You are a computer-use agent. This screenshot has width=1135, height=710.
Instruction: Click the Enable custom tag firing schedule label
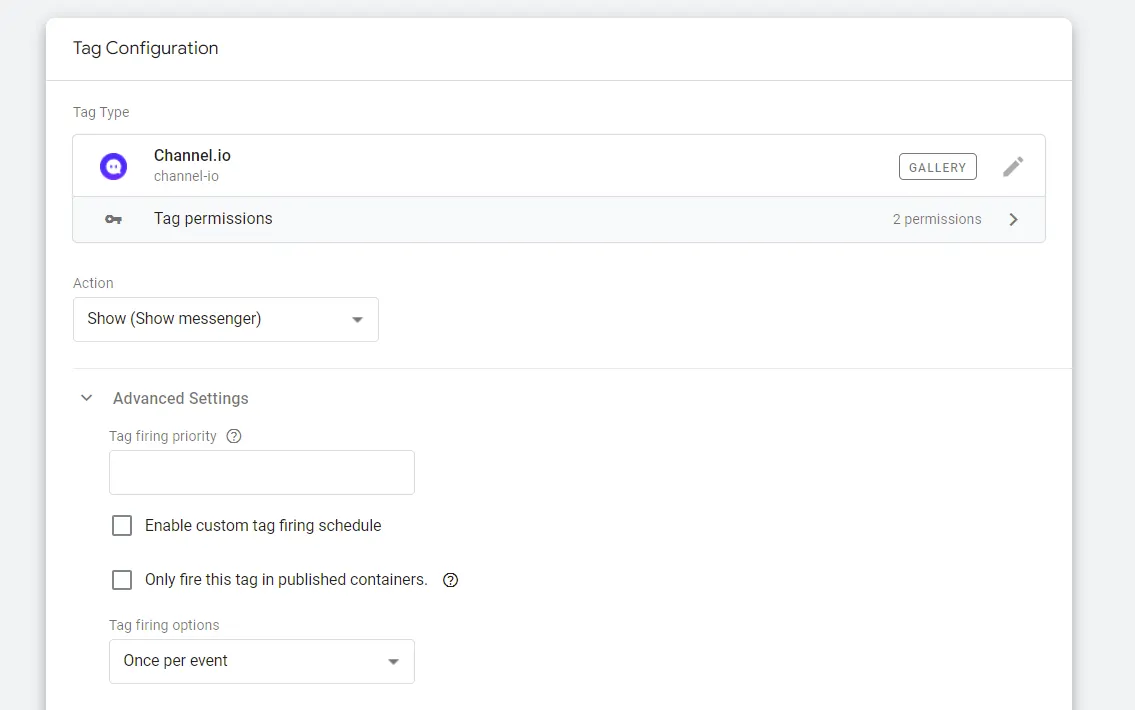[263, 526]
